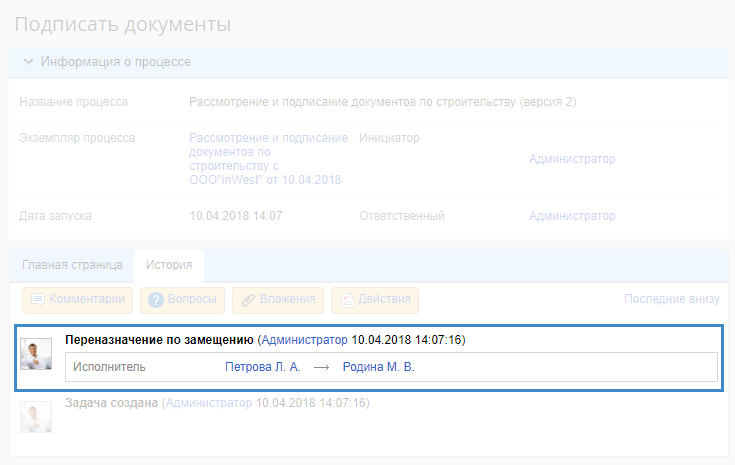Click the paperclip icon in Вложения
This screenshot has width=735, height=465.
pyautogui.click(x=248, y=300)
